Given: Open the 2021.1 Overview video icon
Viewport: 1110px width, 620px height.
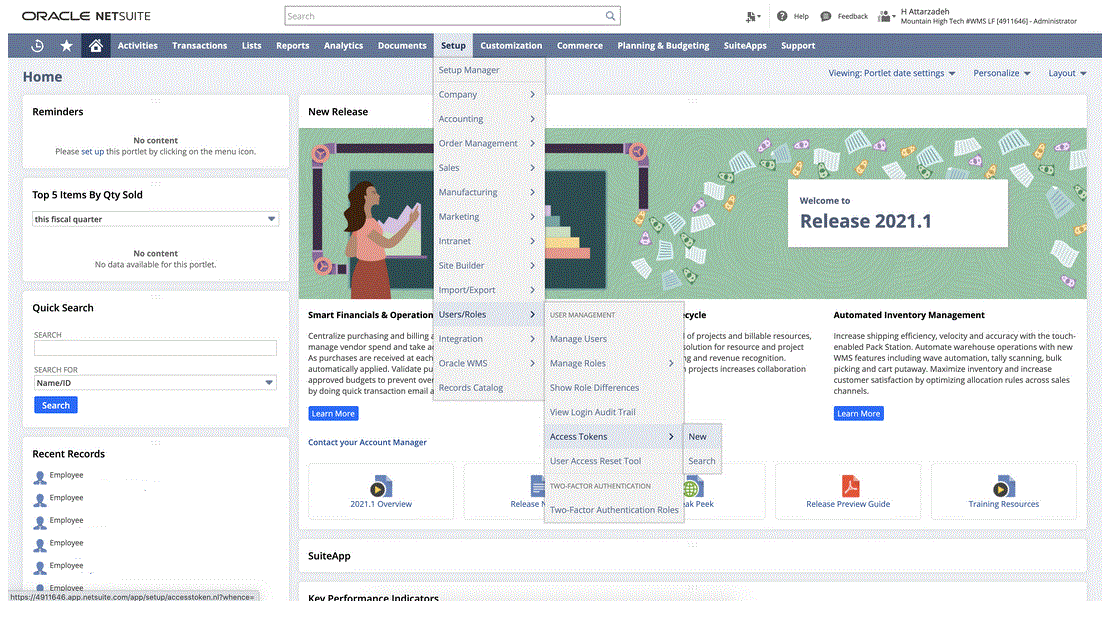Looking at the screenshot, I should coord(380,487).
